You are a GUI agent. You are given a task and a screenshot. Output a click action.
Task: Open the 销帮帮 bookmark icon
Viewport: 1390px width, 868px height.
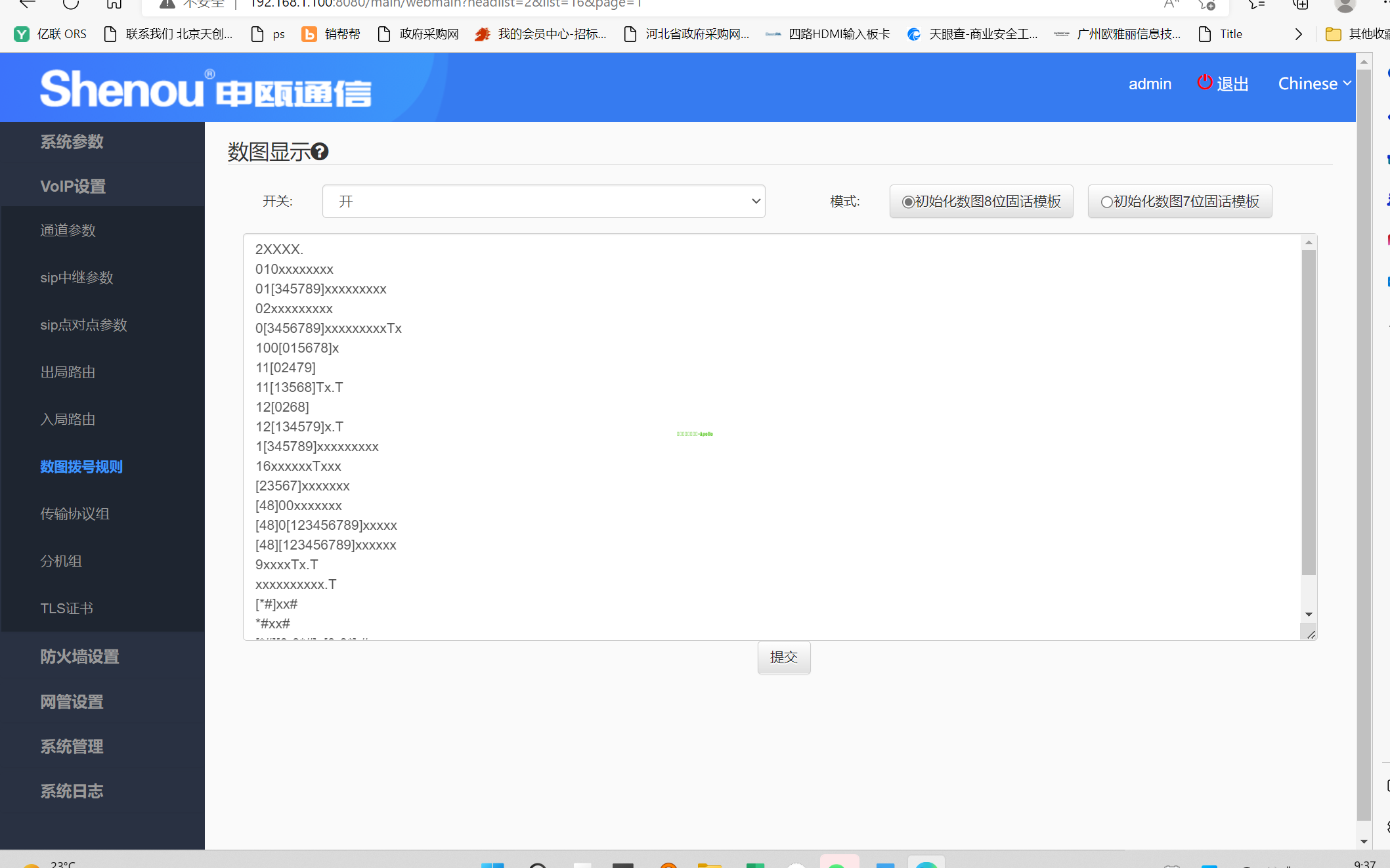pos(309,34)
